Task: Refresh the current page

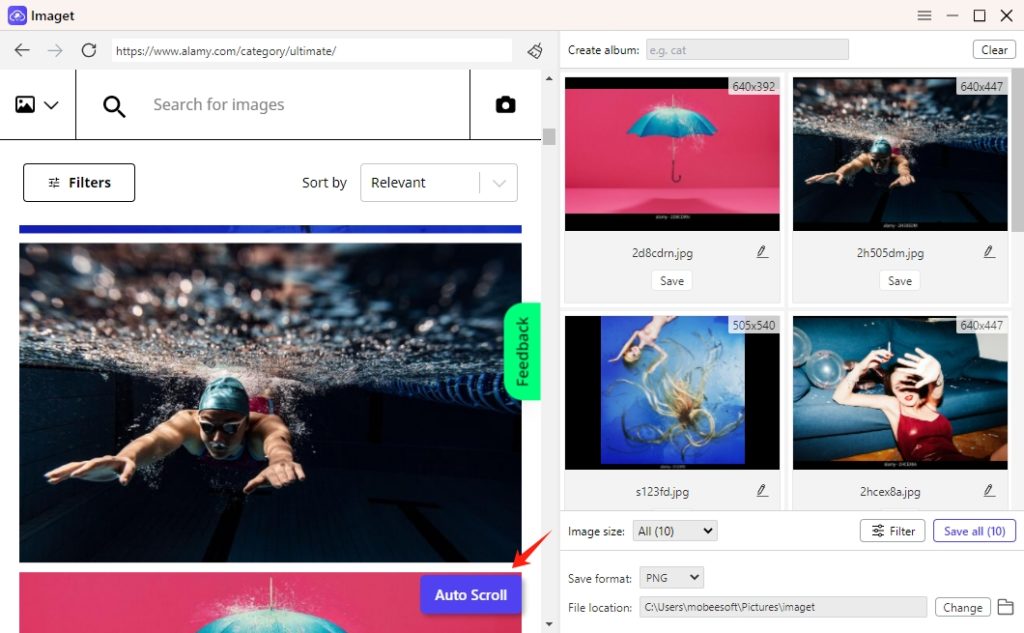Action: pyautogui.click(x=88, y=48)
